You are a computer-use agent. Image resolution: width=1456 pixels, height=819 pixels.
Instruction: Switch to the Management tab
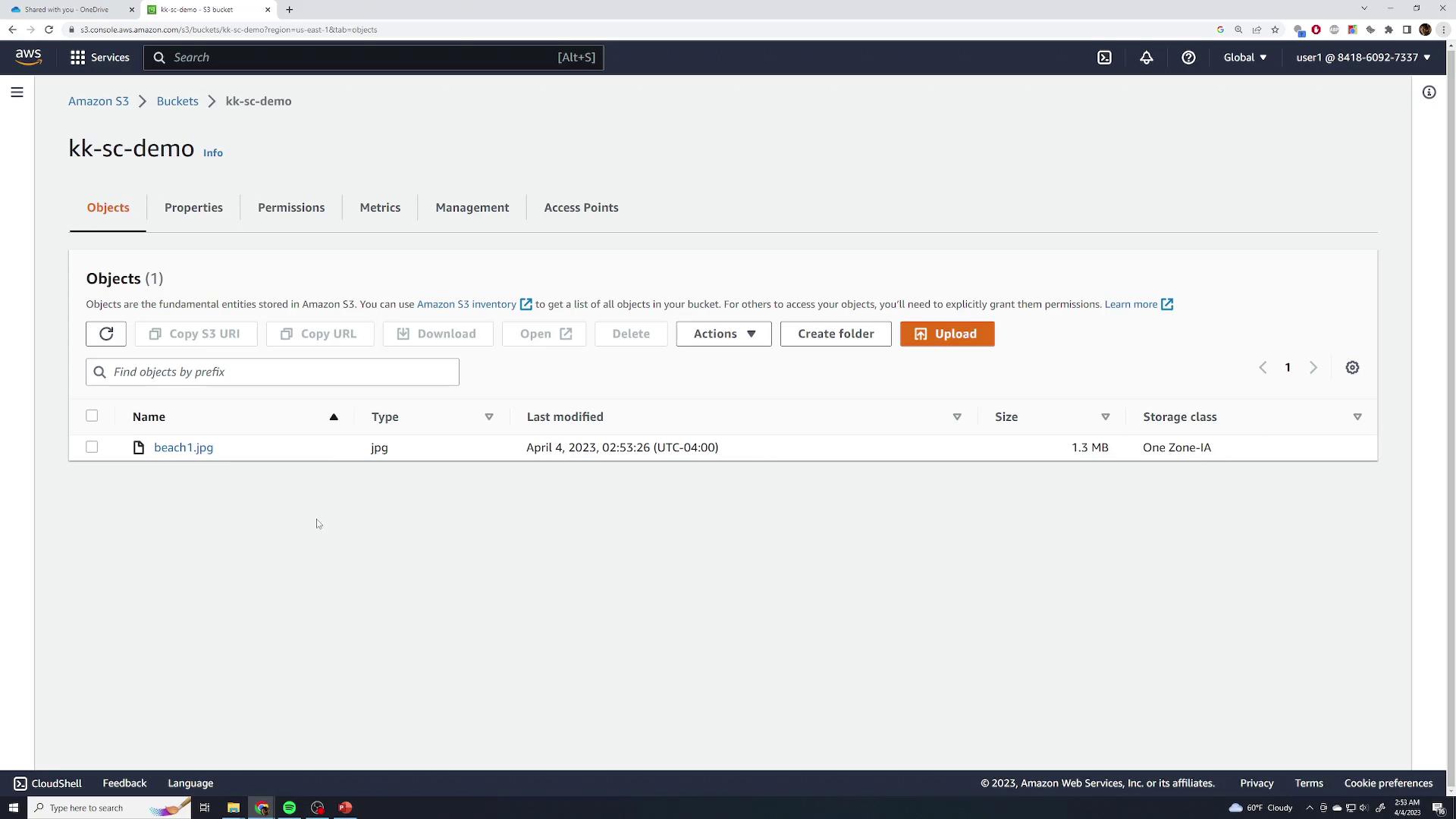(472, 208)
